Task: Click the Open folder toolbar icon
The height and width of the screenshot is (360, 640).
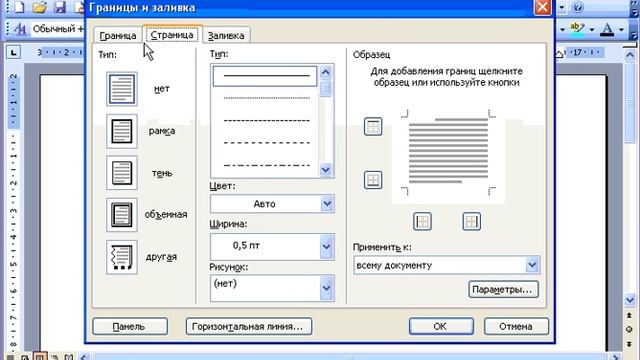Action: pos(40,7)
